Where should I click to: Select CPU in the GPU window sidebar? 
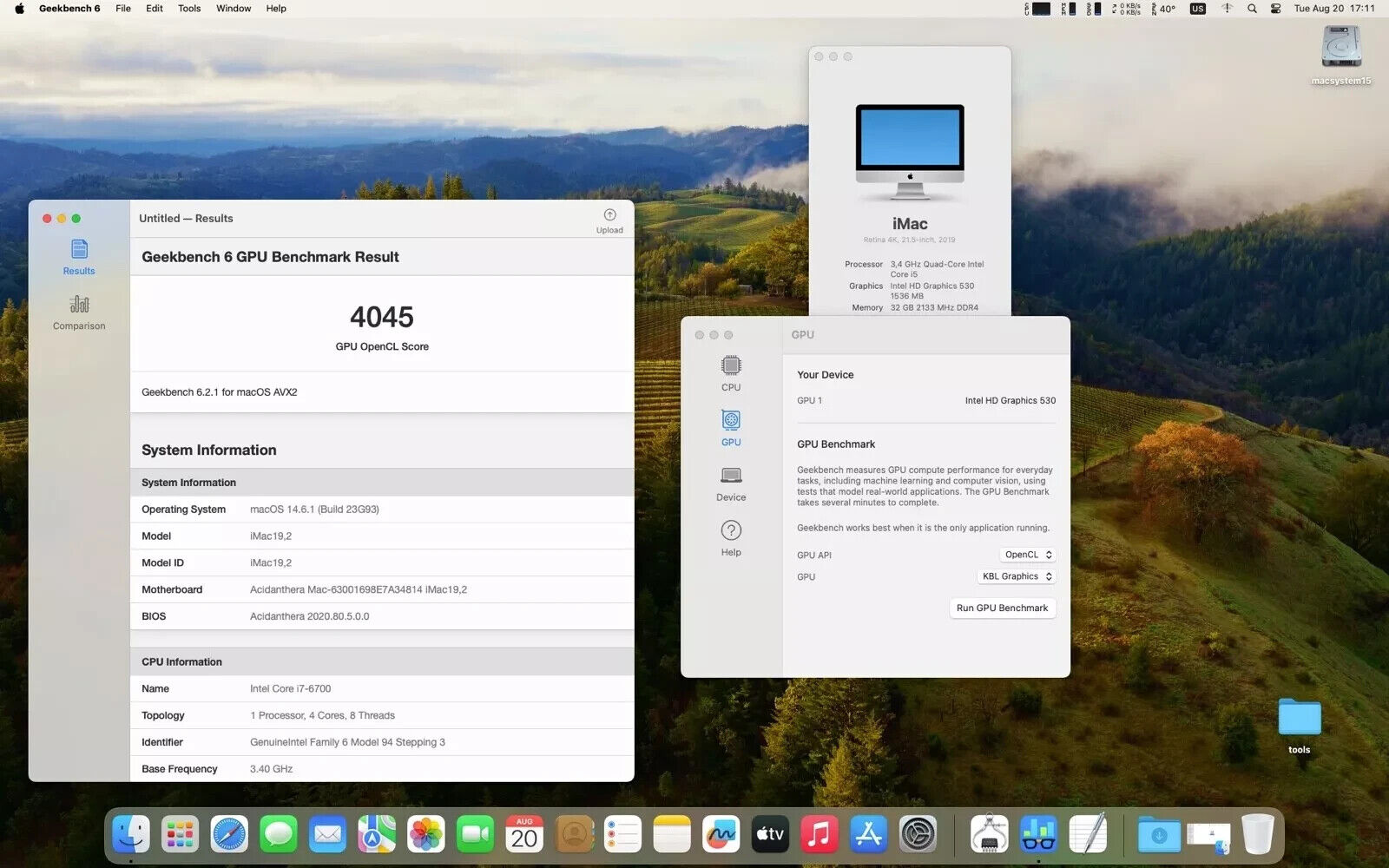(x=731, y=373)
